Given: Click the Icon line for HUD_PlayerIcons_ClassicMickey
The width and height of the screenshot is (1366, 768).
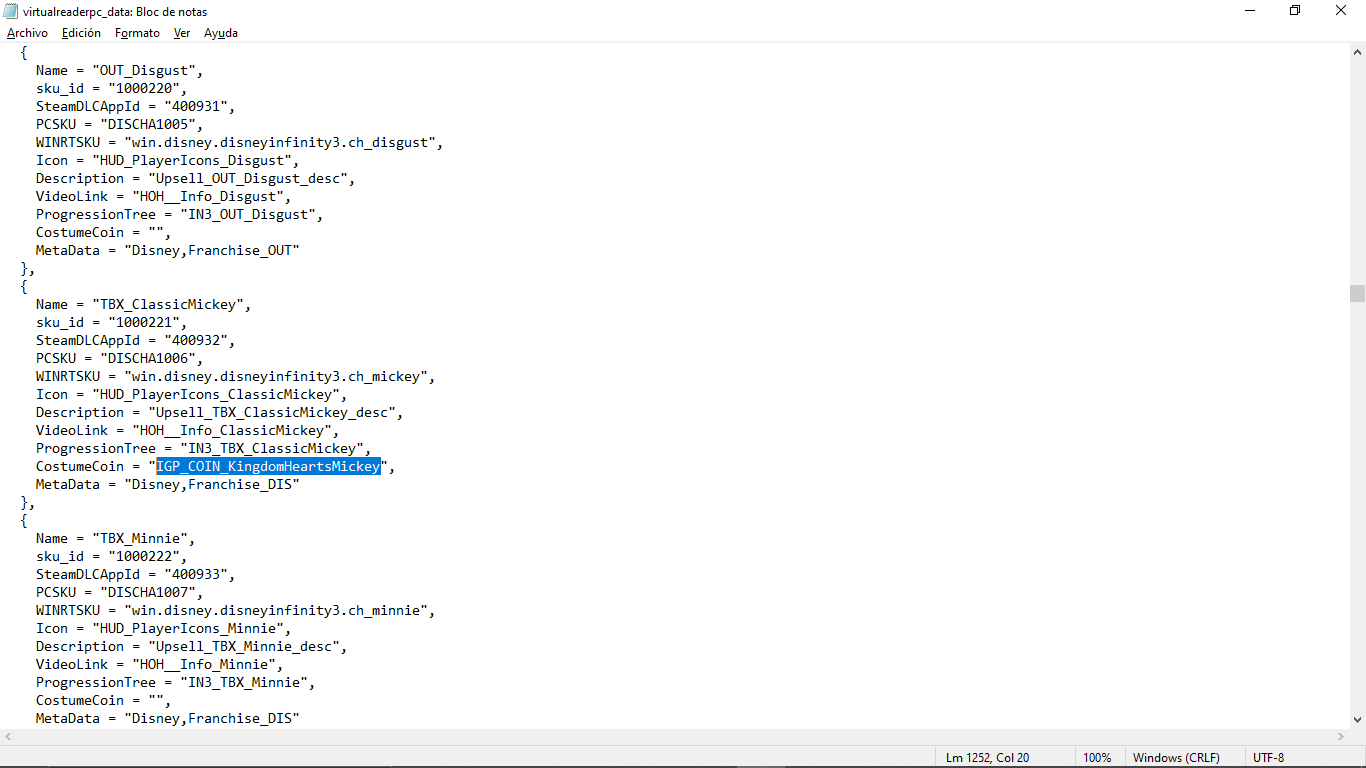Looking at the screenshot, I should (x=192, y=395).
